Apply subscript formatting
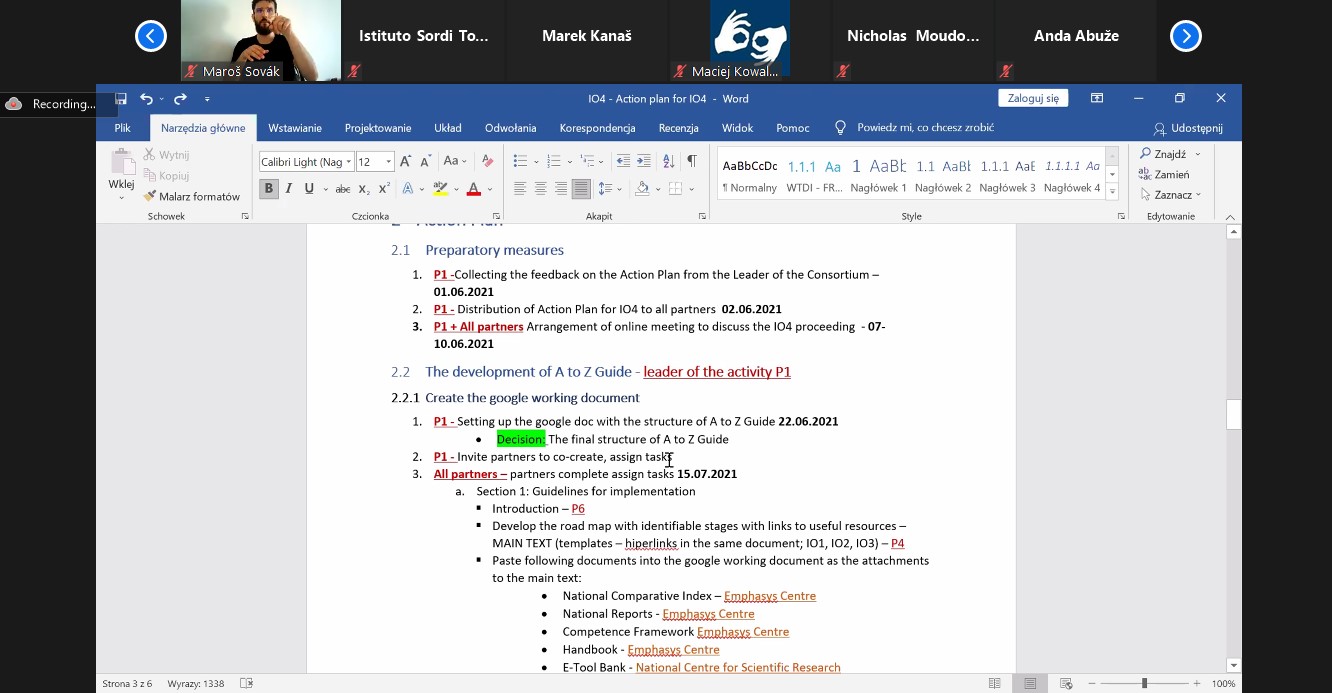This screenshot has width=1332, height=693. pyautogui.click(x=364, y=189)
